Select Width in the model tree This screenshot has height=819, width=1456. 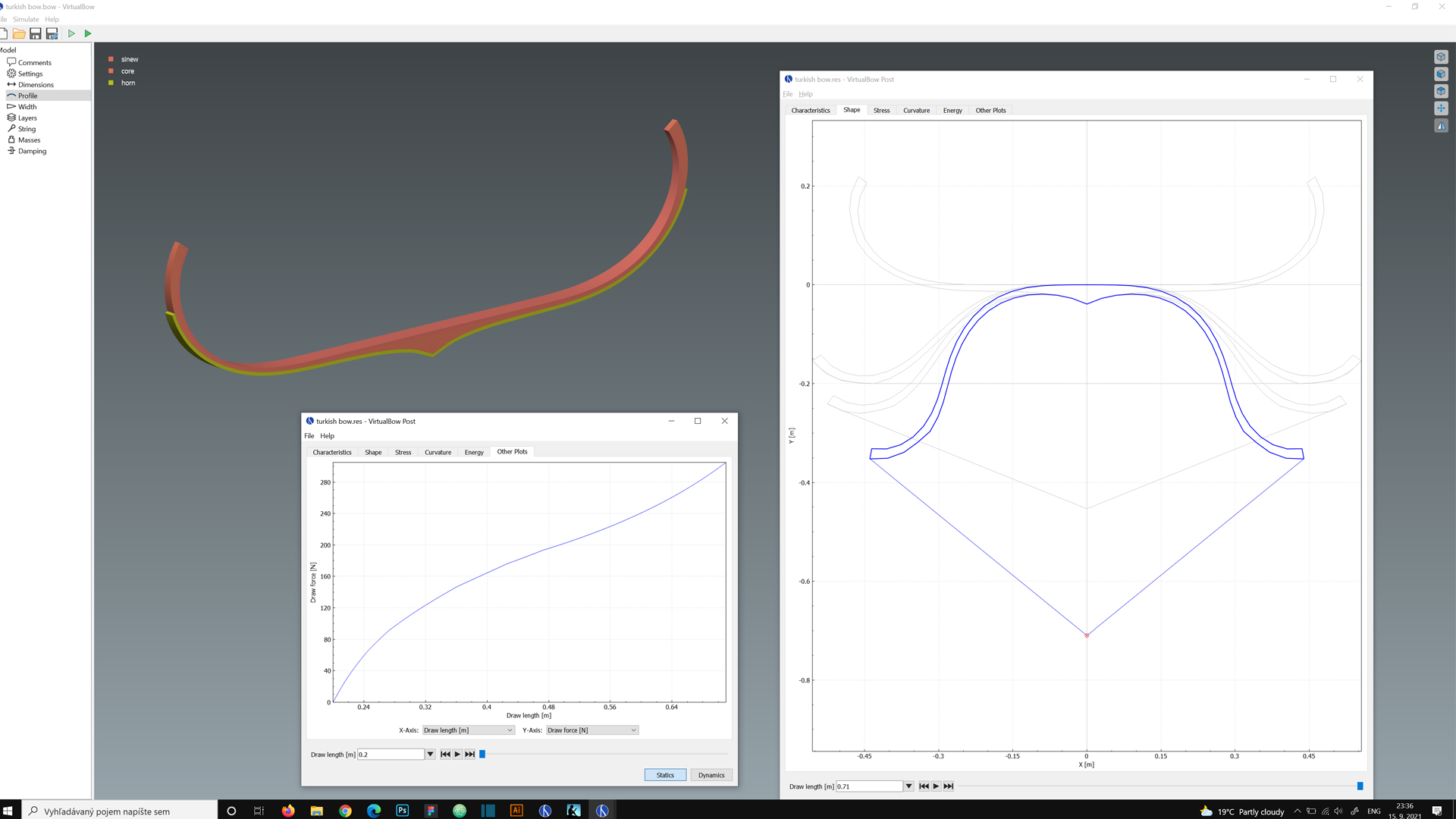click(27, 107)
